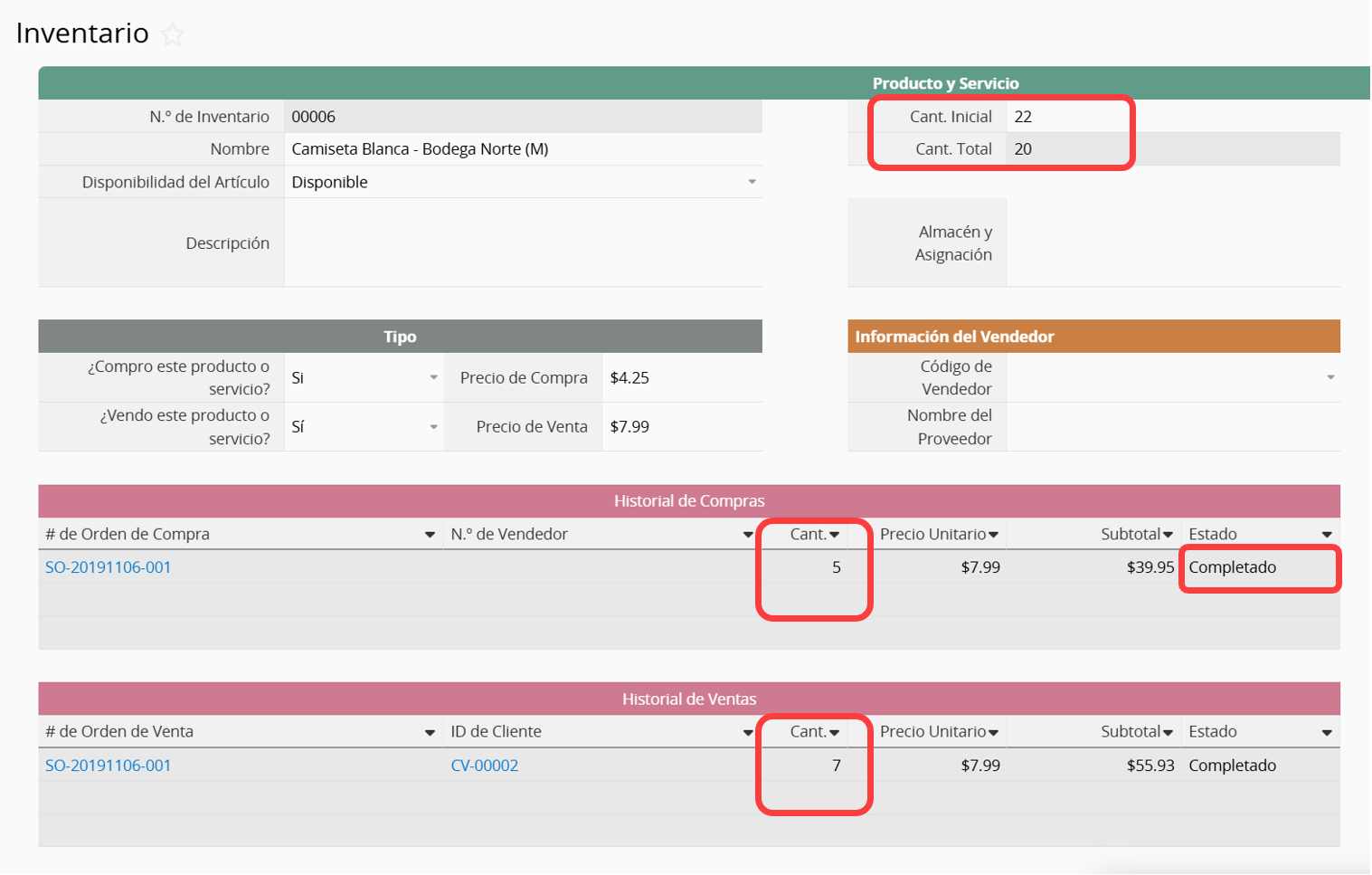
Task: Open Cant. column filter in Historial de Compras
Action: 835,535
